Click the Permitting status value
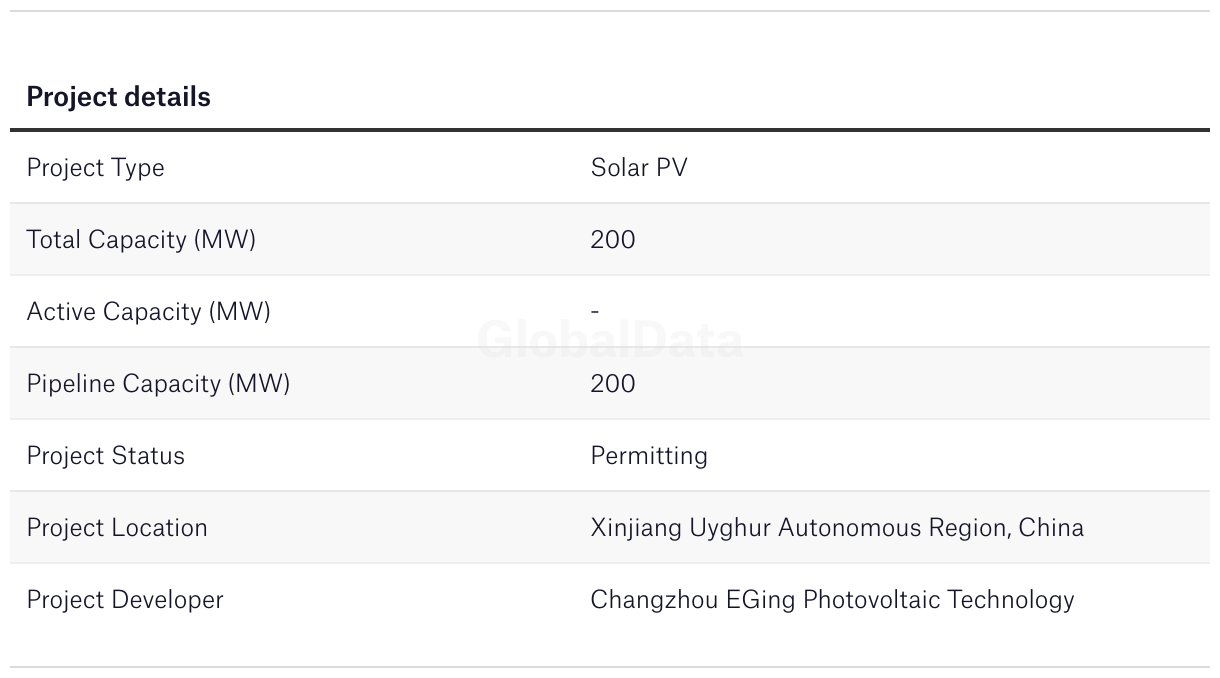Viewport: 1220px width, 678px height. pos(649,456)
